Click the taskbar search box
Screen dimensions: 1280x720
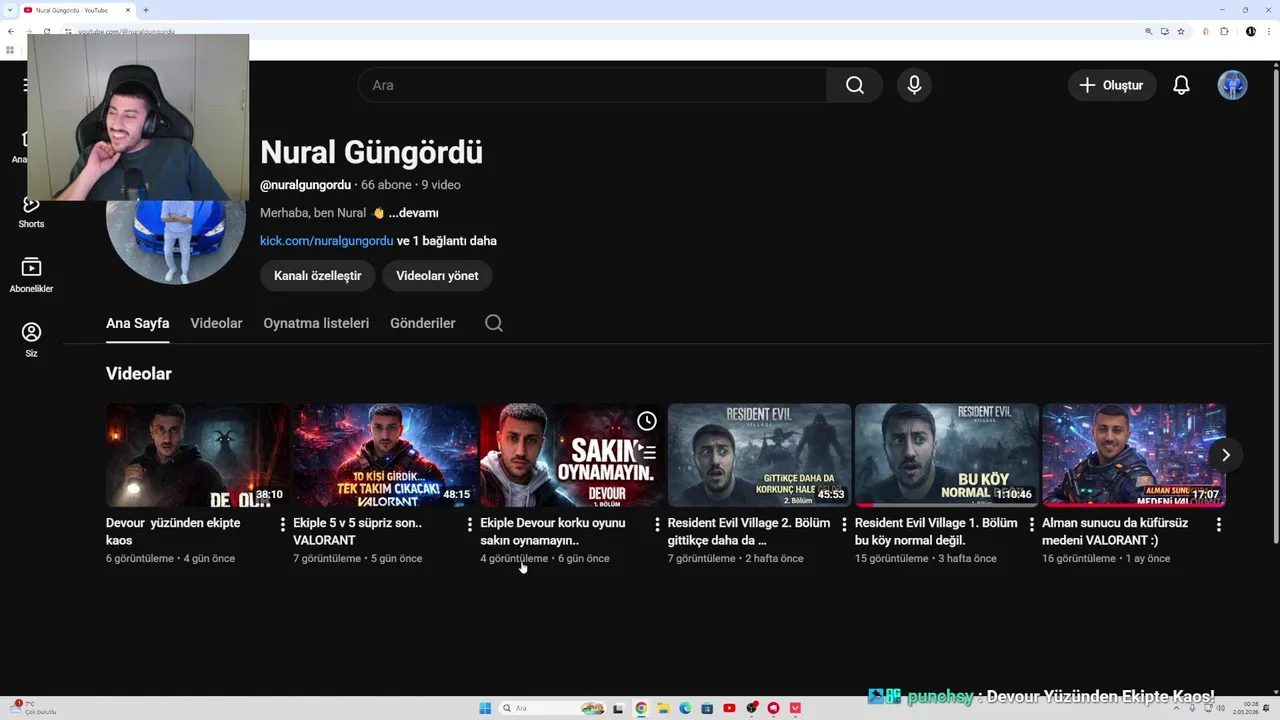552,708
